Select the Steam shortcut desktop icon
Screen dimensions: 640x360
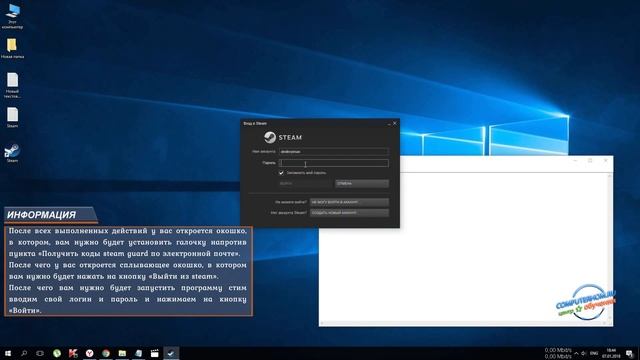pyautogui.click(x=12, y=153)
